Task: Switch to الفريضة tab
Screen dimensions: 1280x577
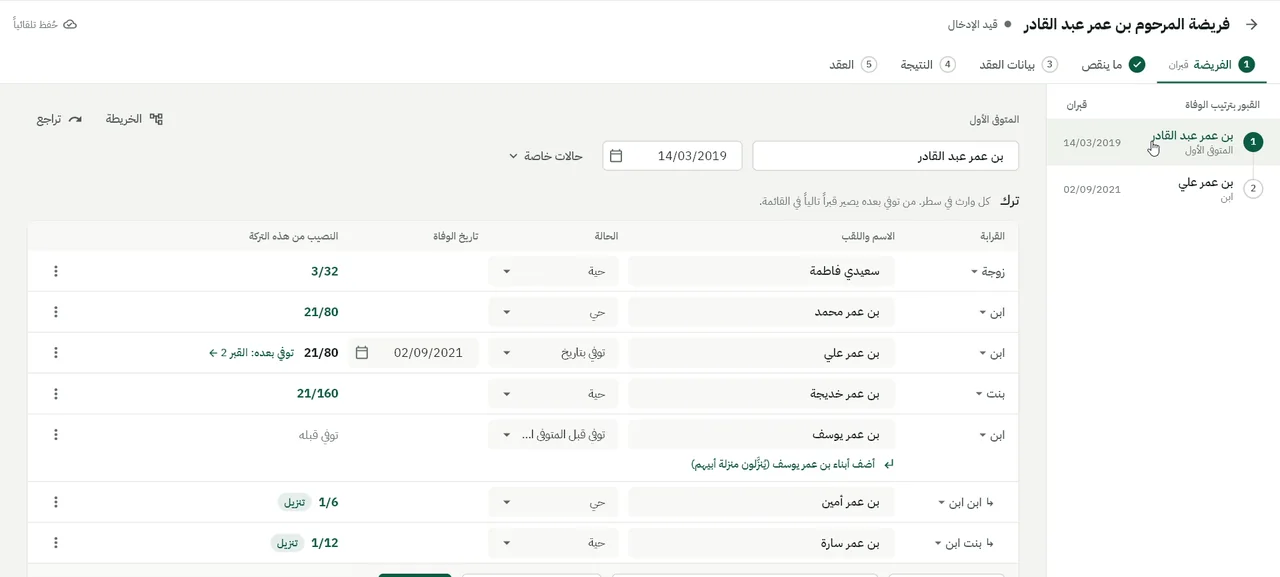Action: [x=1212, y=64]
